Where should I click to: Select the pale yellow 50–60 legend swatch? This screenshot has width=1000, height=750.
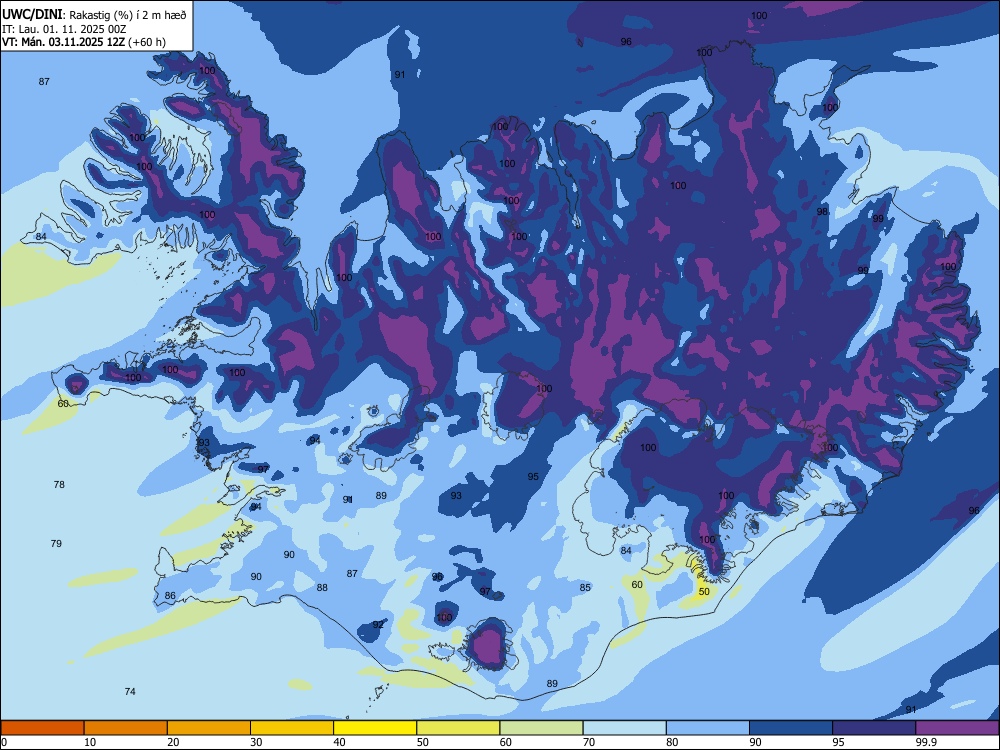pyautogui.click(x=458, y=728)
